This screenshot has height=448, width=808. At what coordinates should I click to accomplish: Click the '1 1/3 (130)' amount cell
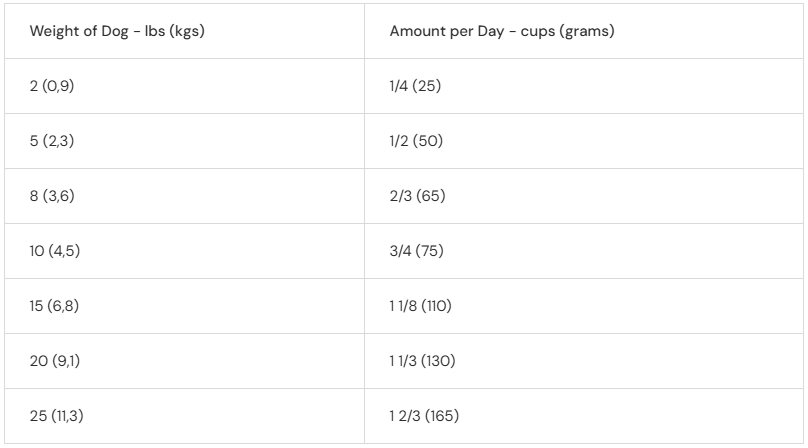tap(584, 361)
